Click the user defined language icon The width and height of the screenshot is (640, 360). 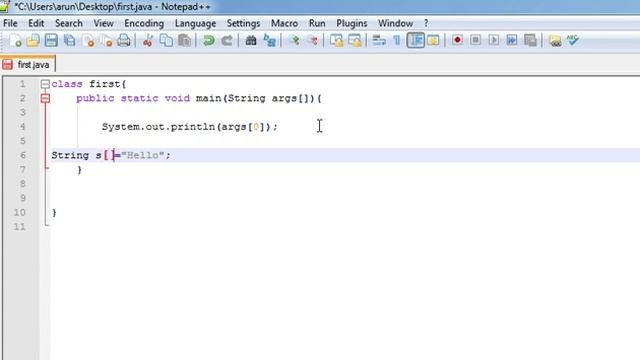[433, 40]
